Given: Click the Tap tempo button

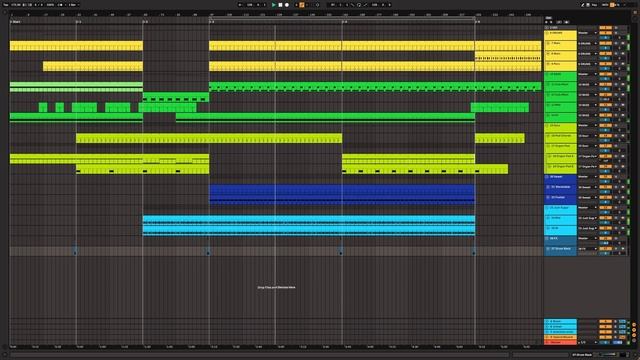Looking at the screenshot, I should click(x=5, y=5).
